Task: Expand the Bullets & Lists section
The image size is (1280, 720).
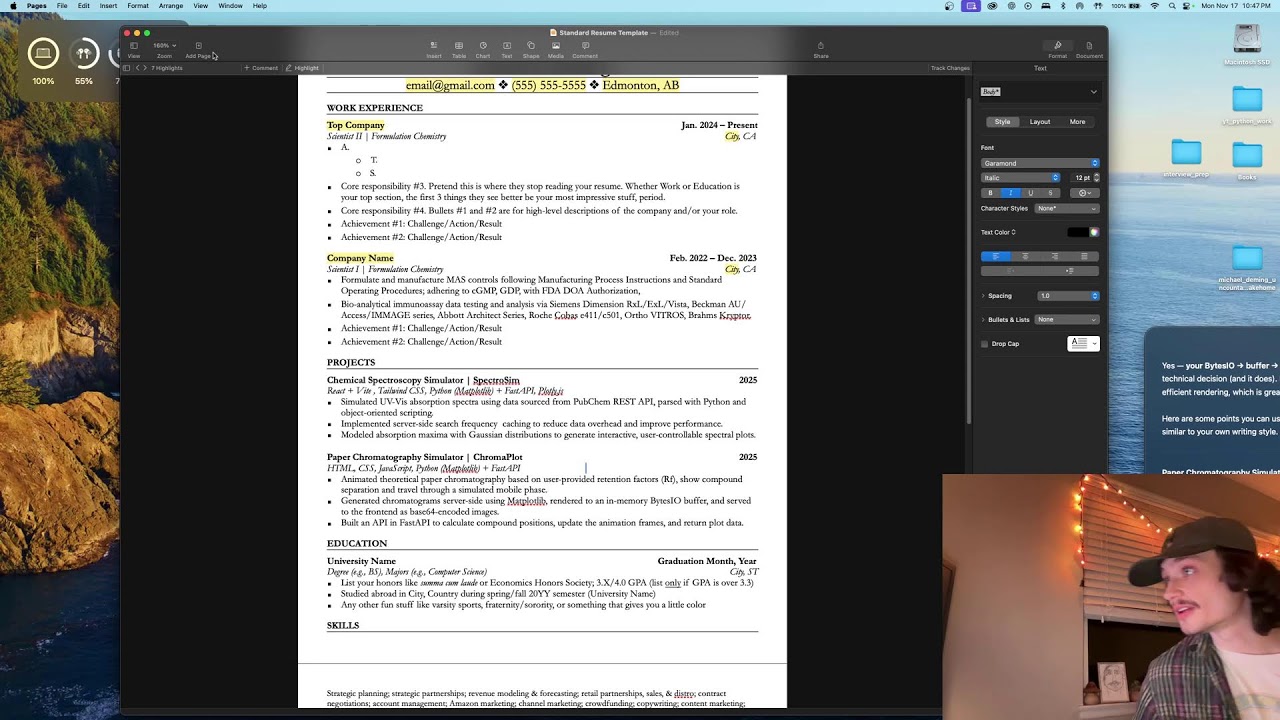Action: click(983, 320)
